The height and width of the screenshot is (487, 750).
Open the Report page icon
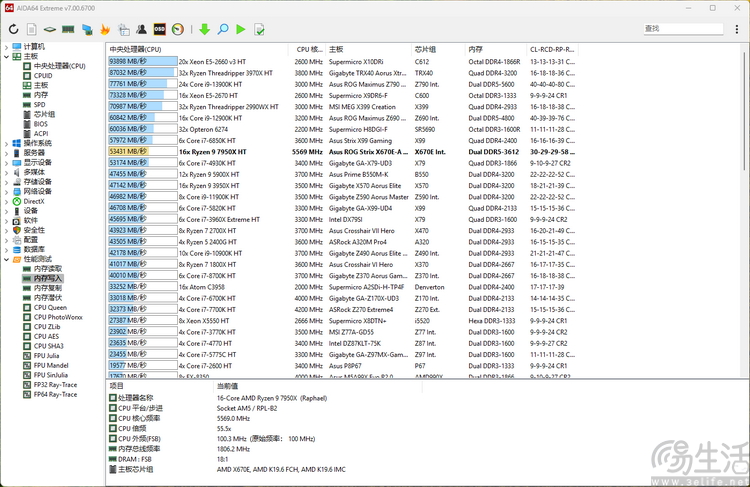point(32,30)
